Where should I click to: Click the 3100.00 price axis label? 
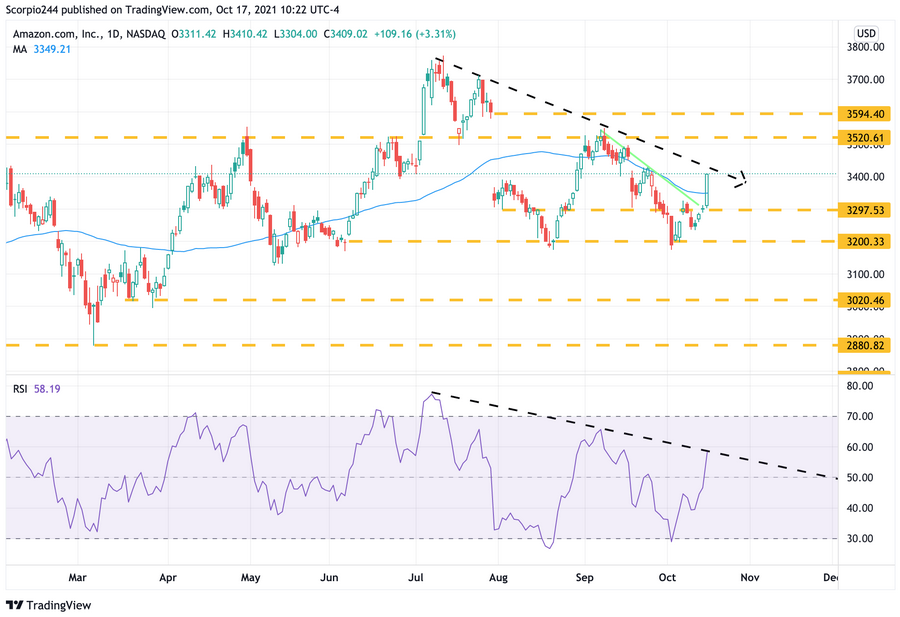tap(866, 274)
